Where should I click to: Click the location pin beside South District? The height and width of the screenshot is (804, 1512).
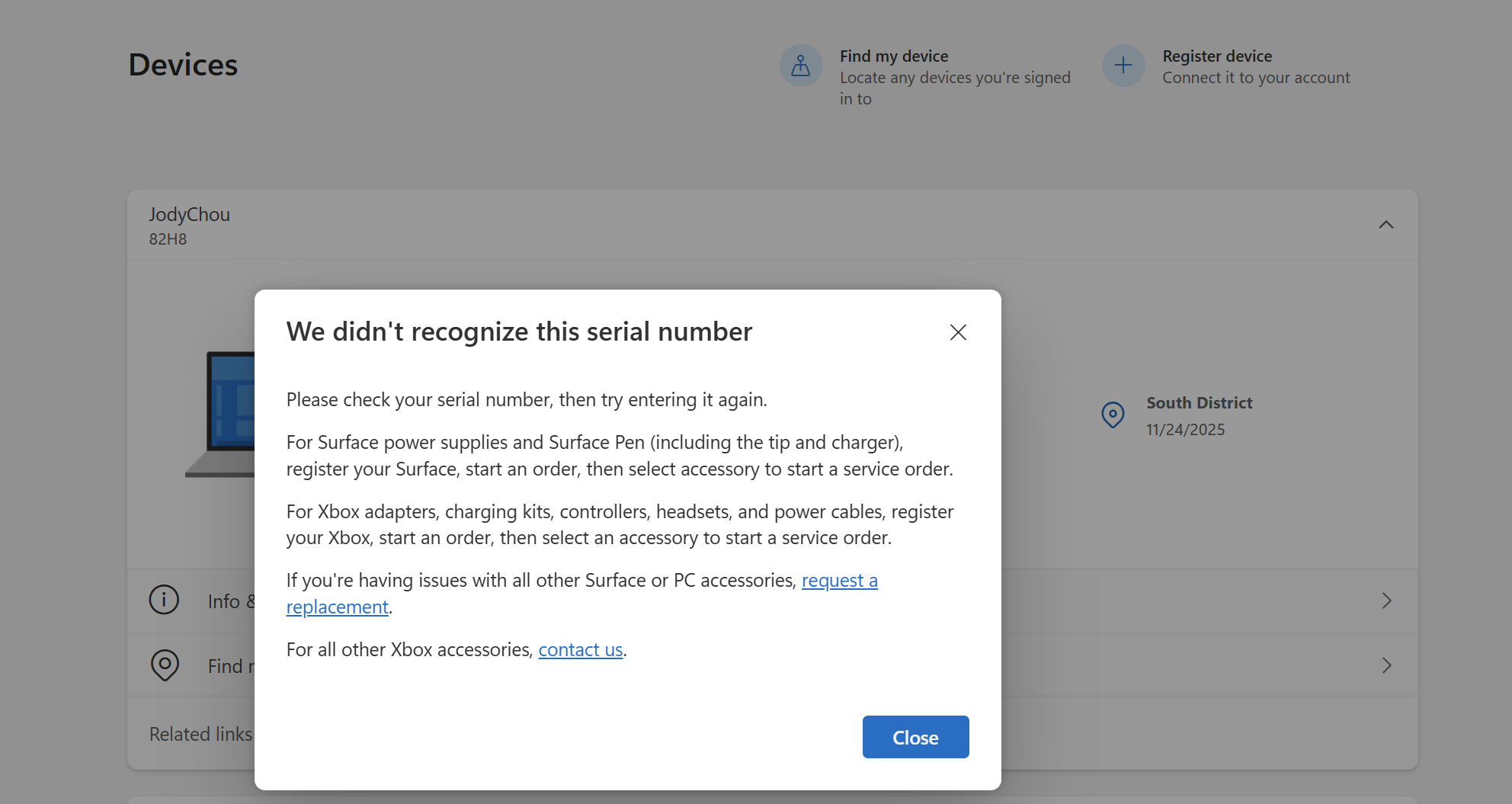[x=1113, y=415]
